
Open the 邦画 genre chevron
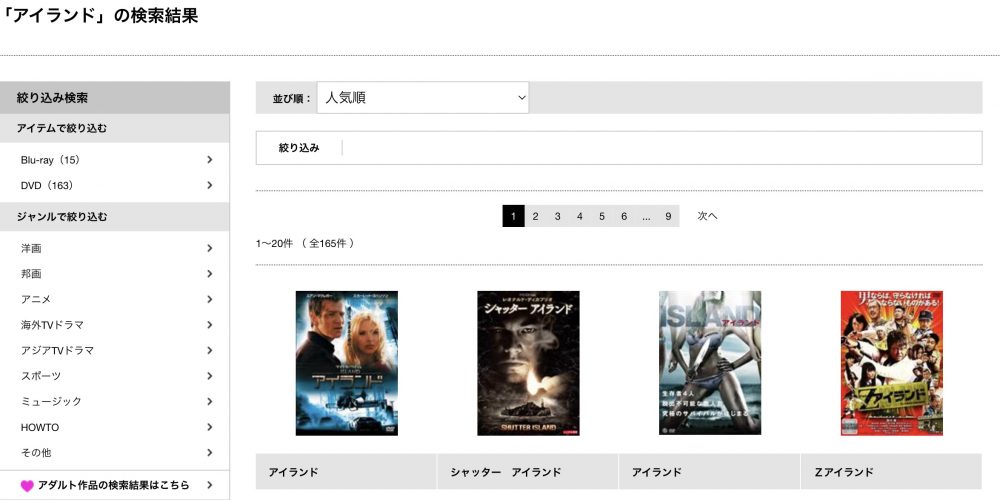(x=210, y=274)
